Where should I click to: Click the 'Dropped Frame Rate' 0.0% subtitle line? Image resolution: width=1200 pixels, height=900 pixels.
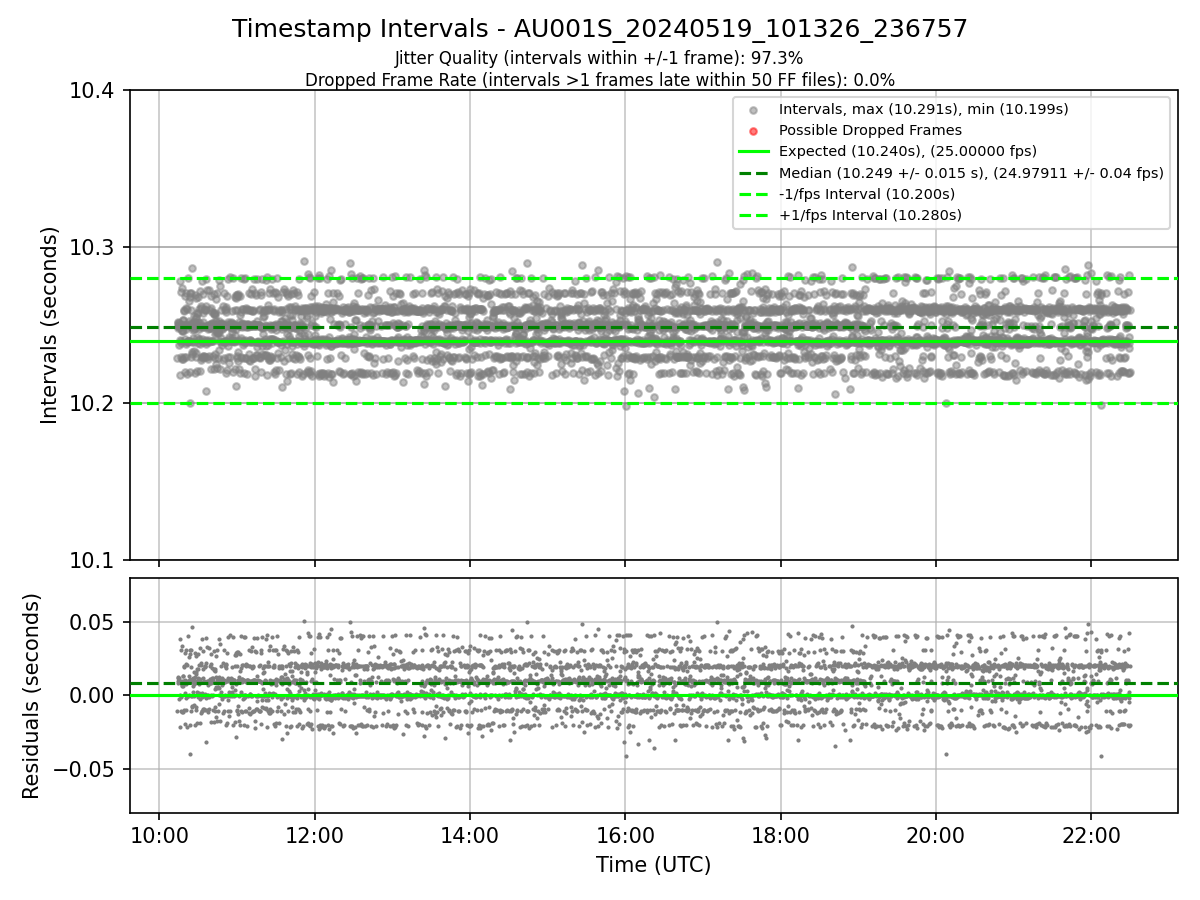click(600, 79)
